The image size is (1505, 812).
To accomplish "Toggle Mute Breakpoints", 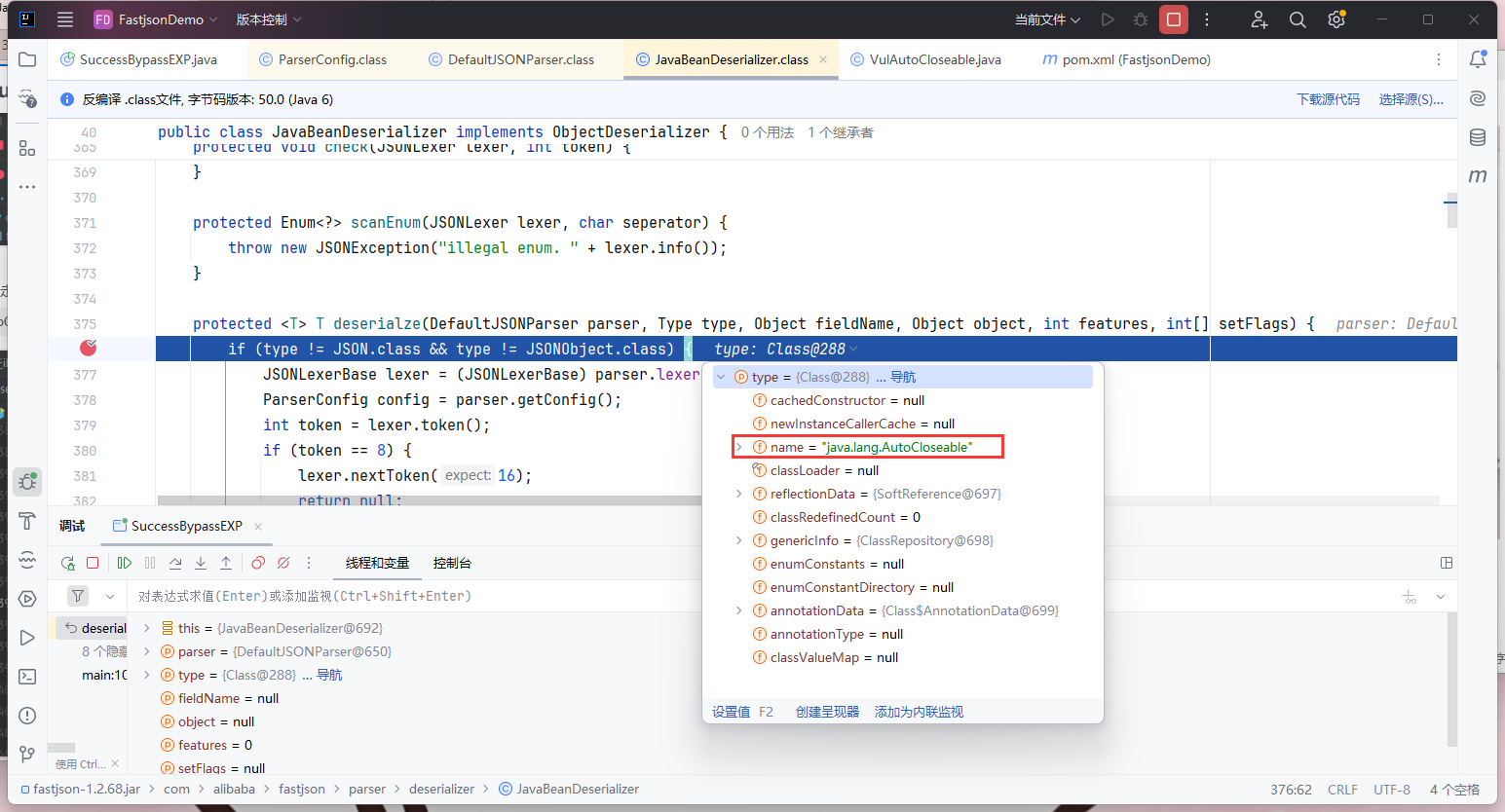I will coord(283,563).
